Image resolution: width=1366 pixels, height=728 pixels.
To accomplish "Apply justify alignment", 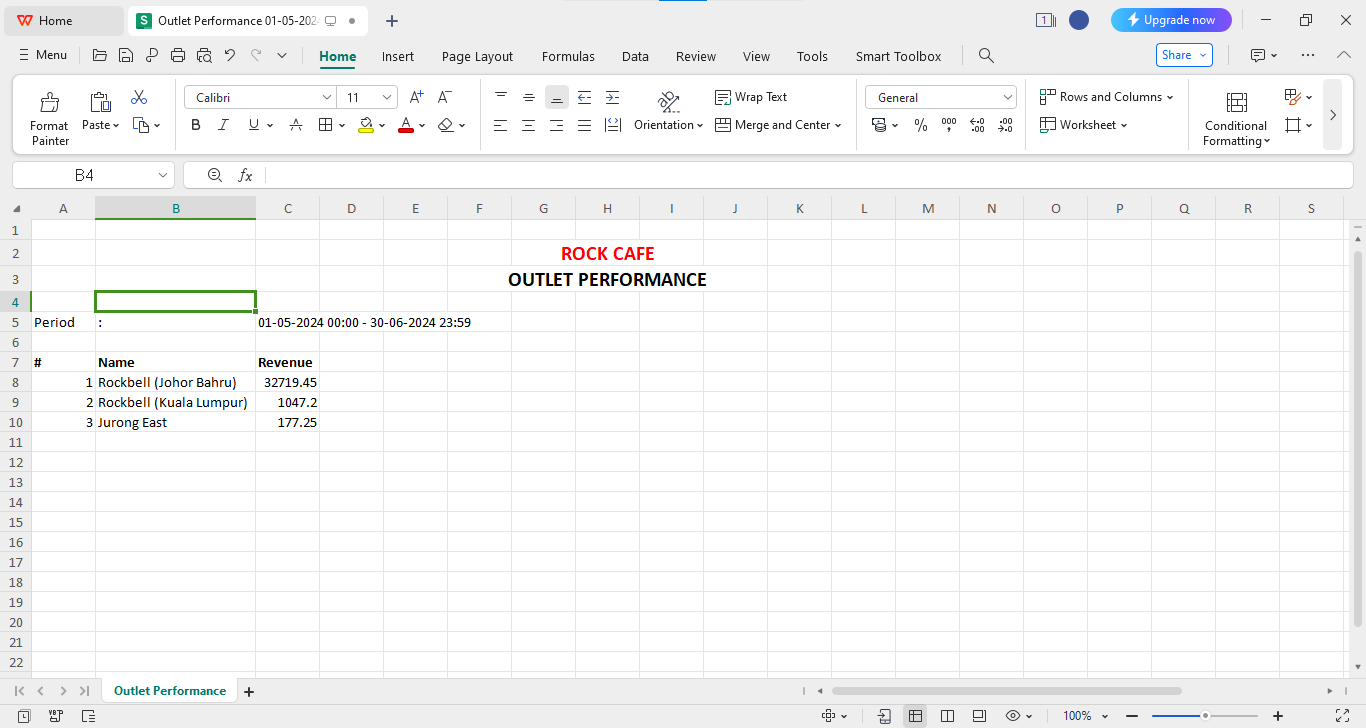I will 585,125.
